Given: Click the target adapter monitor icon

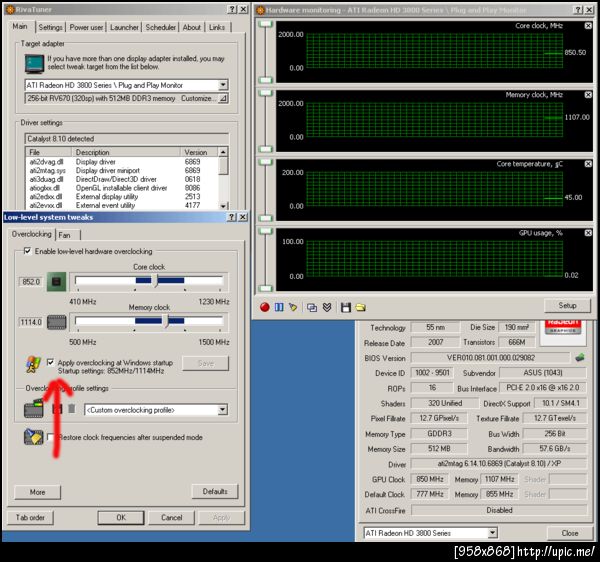Looking at the screenshot, I should coord(34,64).
